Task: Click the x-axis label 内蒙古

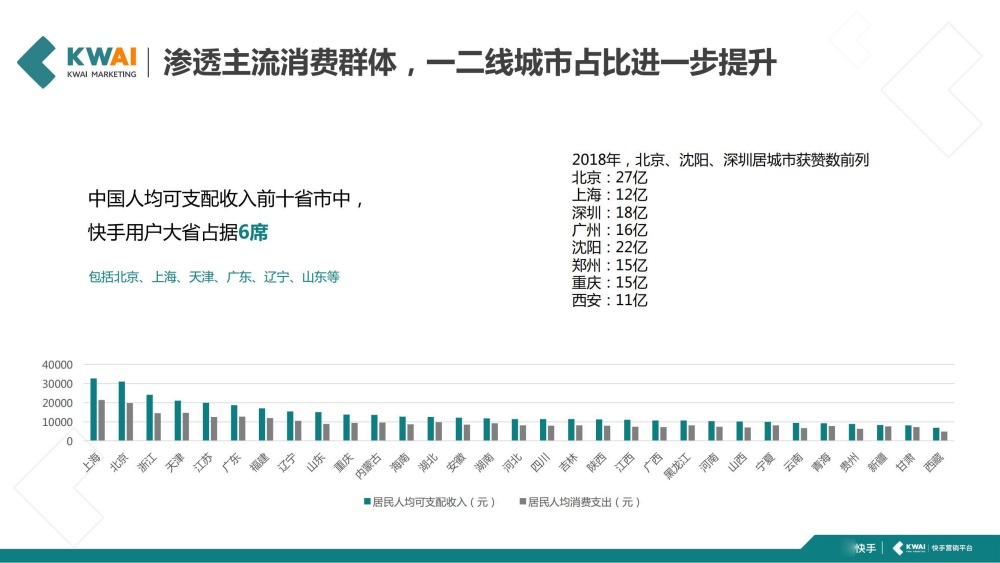Action: (x=368, y=465)
